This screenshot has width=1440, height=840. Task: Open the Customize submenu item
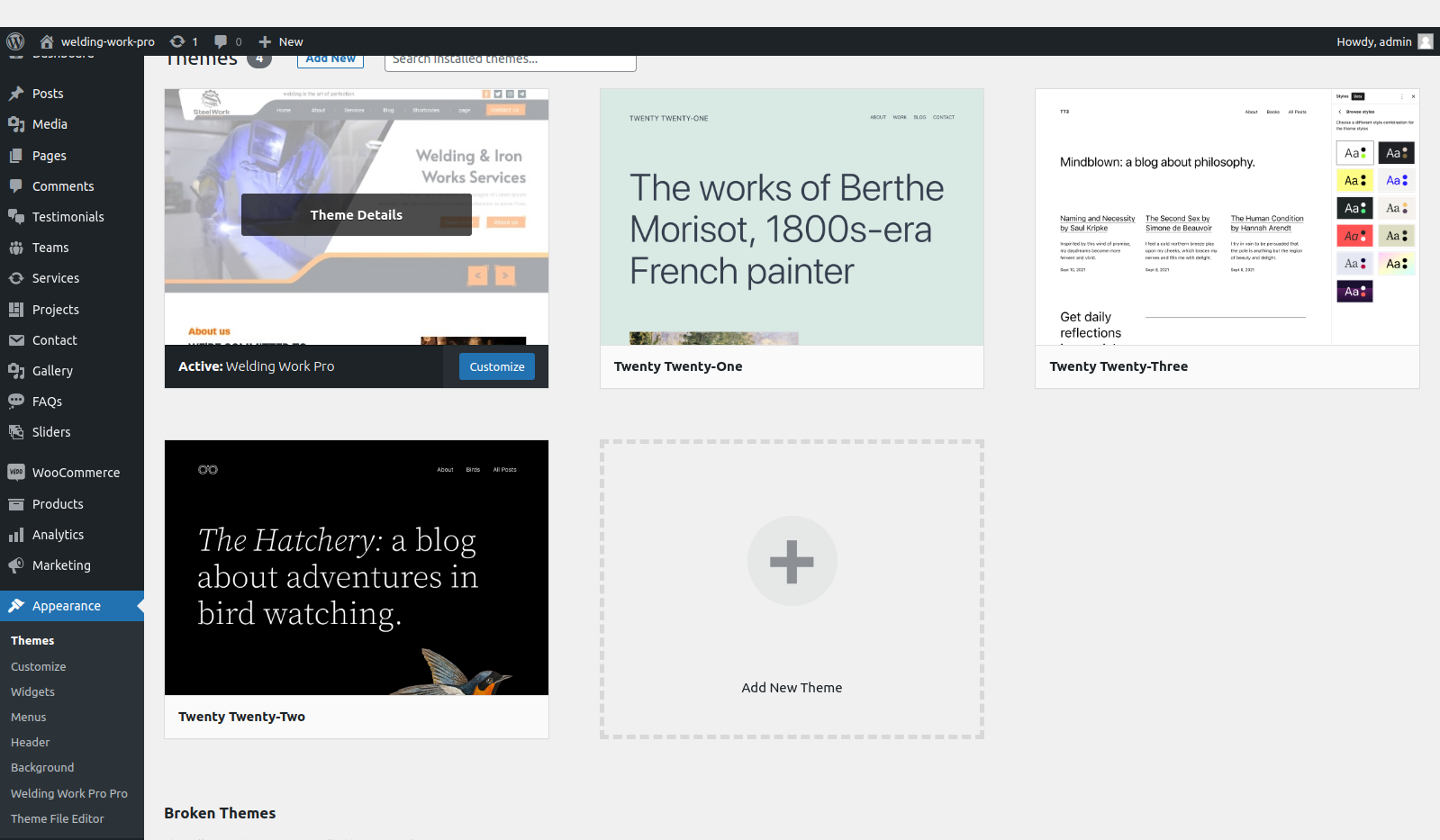coord(39,667)
